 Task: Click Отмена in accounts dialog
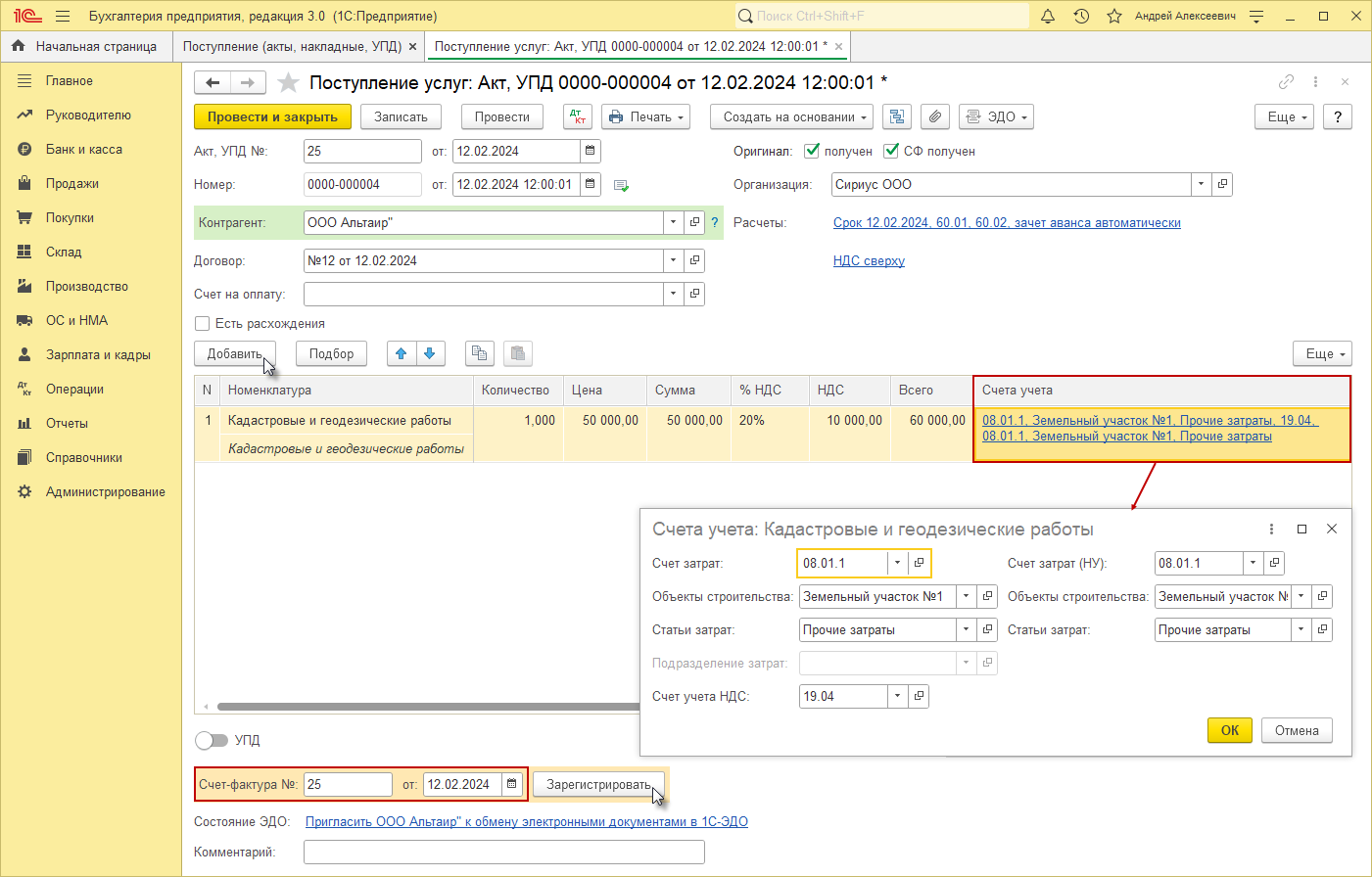[1297, 730]
